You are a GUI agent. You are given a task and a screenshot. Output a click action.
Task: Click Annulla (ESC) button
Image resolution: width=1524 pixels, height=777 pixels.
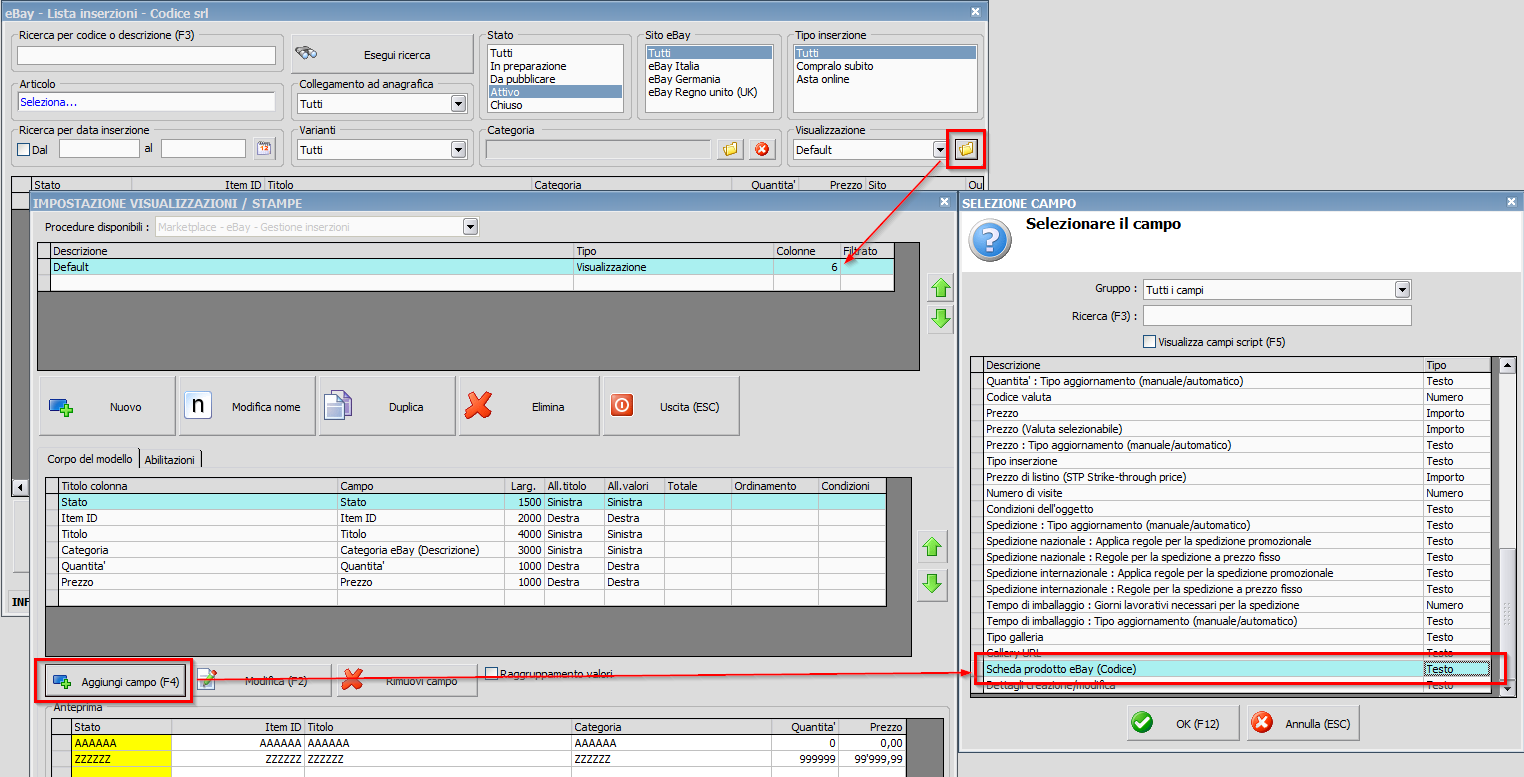tap(1304, 723)
